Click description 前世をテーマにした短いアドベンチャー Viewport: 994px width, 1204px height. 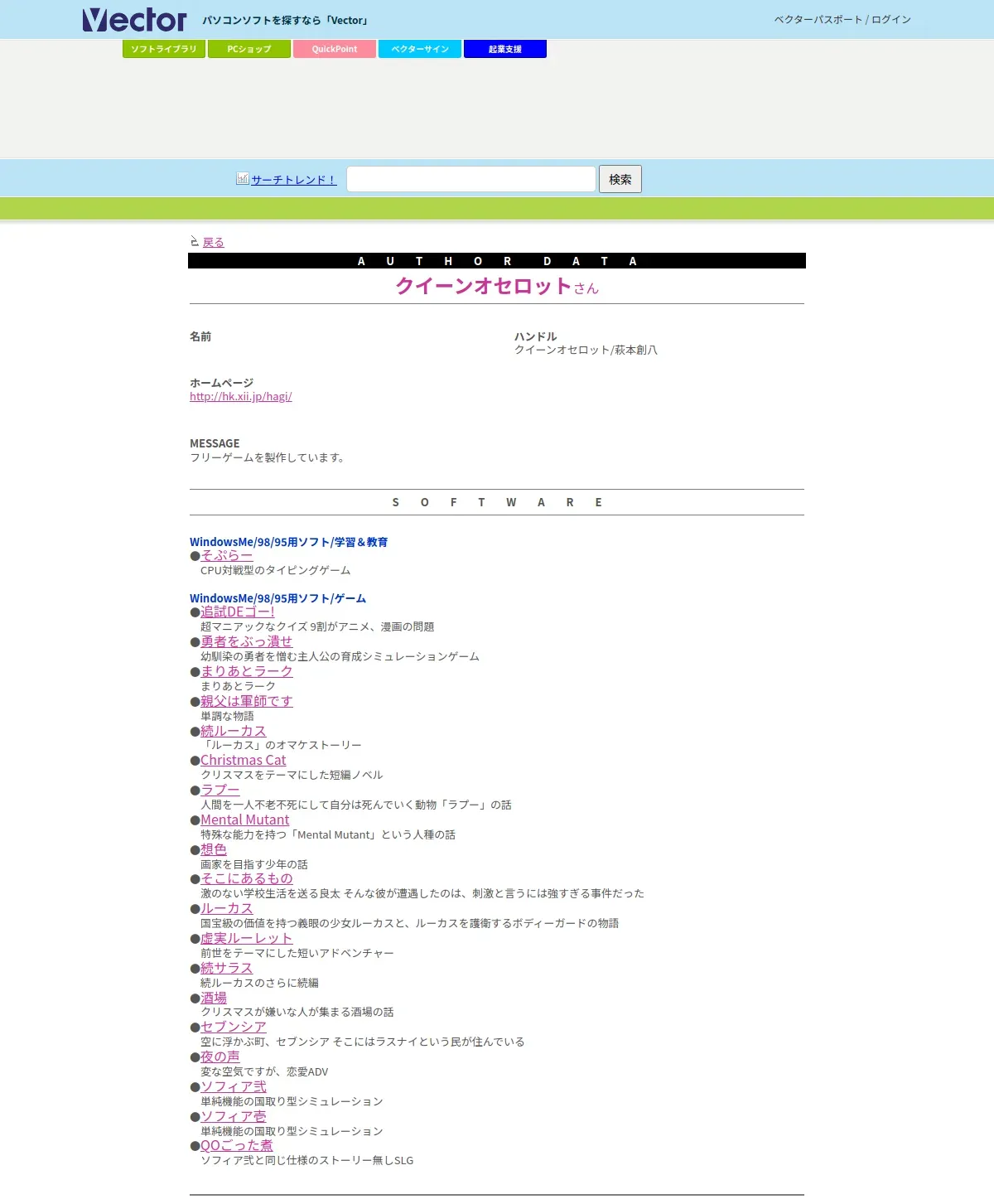(297, 953)
